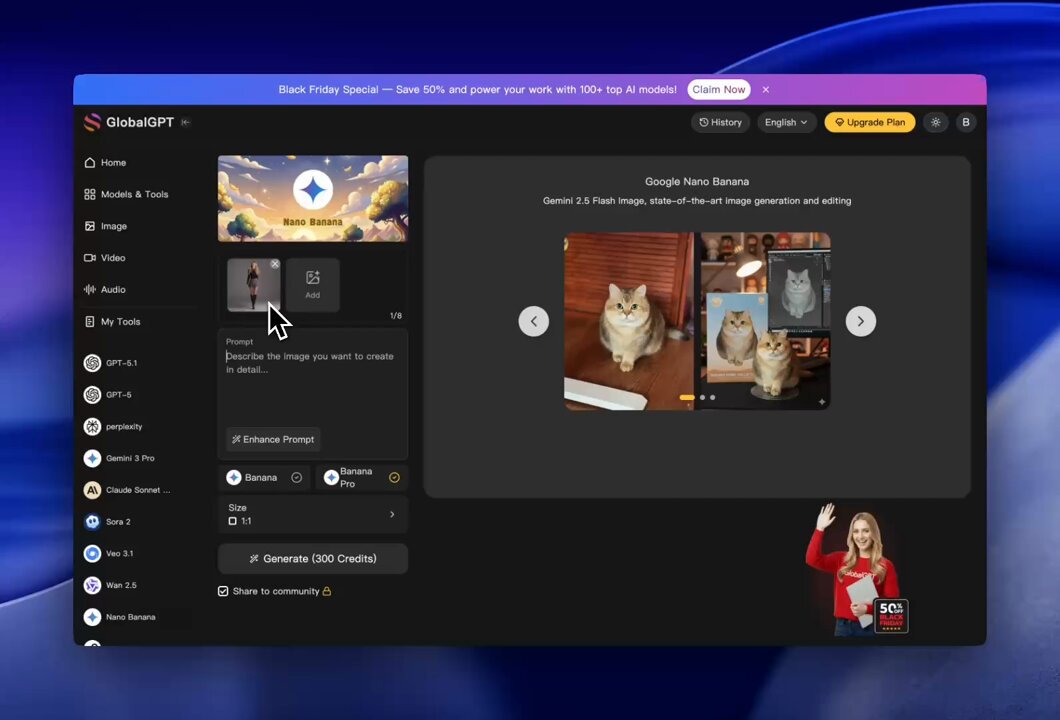Expand the Size 1:1 selector
The width and height of the screenshot is (1060, 720).
coord(313,514)
